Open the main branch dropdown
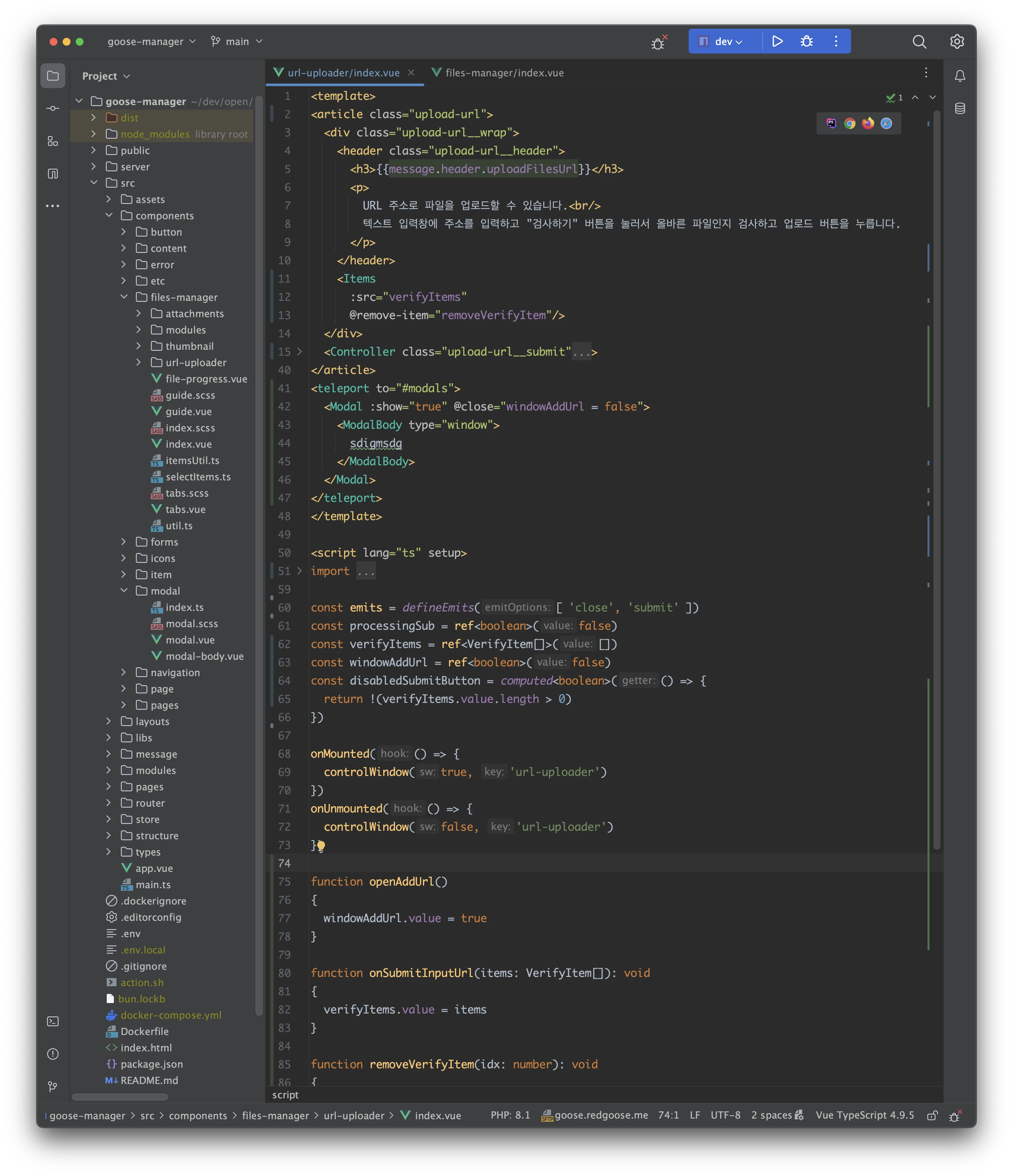The width and height of the screenshot is (1013, 1176). (x=237, y=41)
